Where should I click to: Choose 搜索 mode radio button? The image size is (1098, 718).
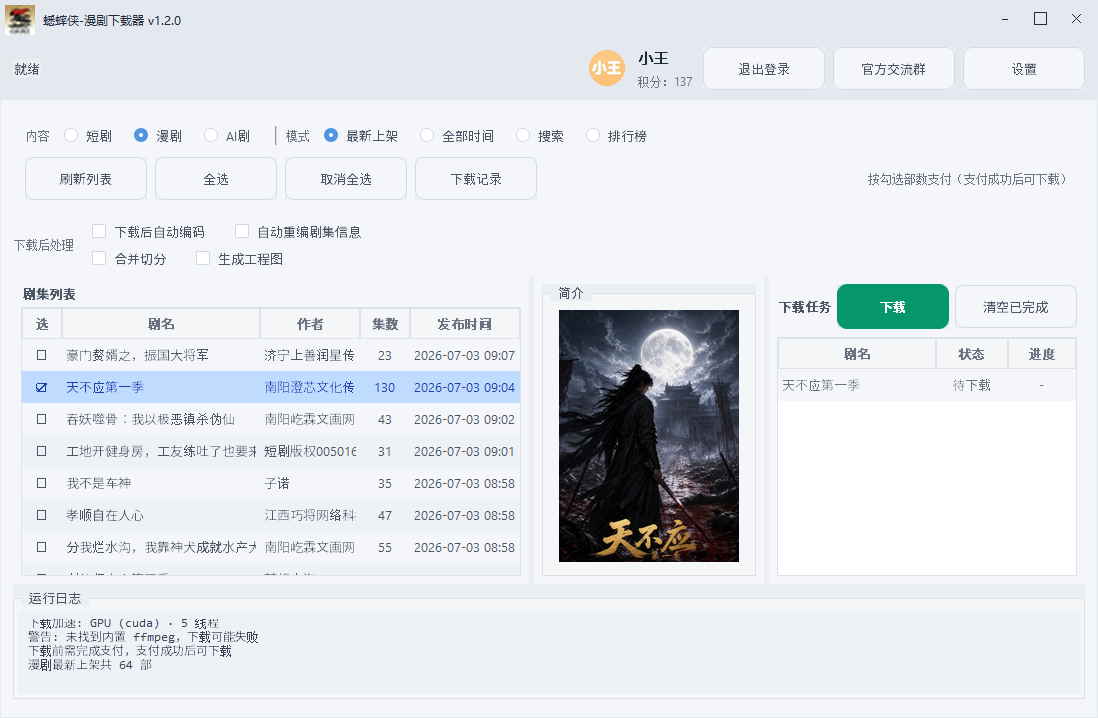(x=522, y=135)
